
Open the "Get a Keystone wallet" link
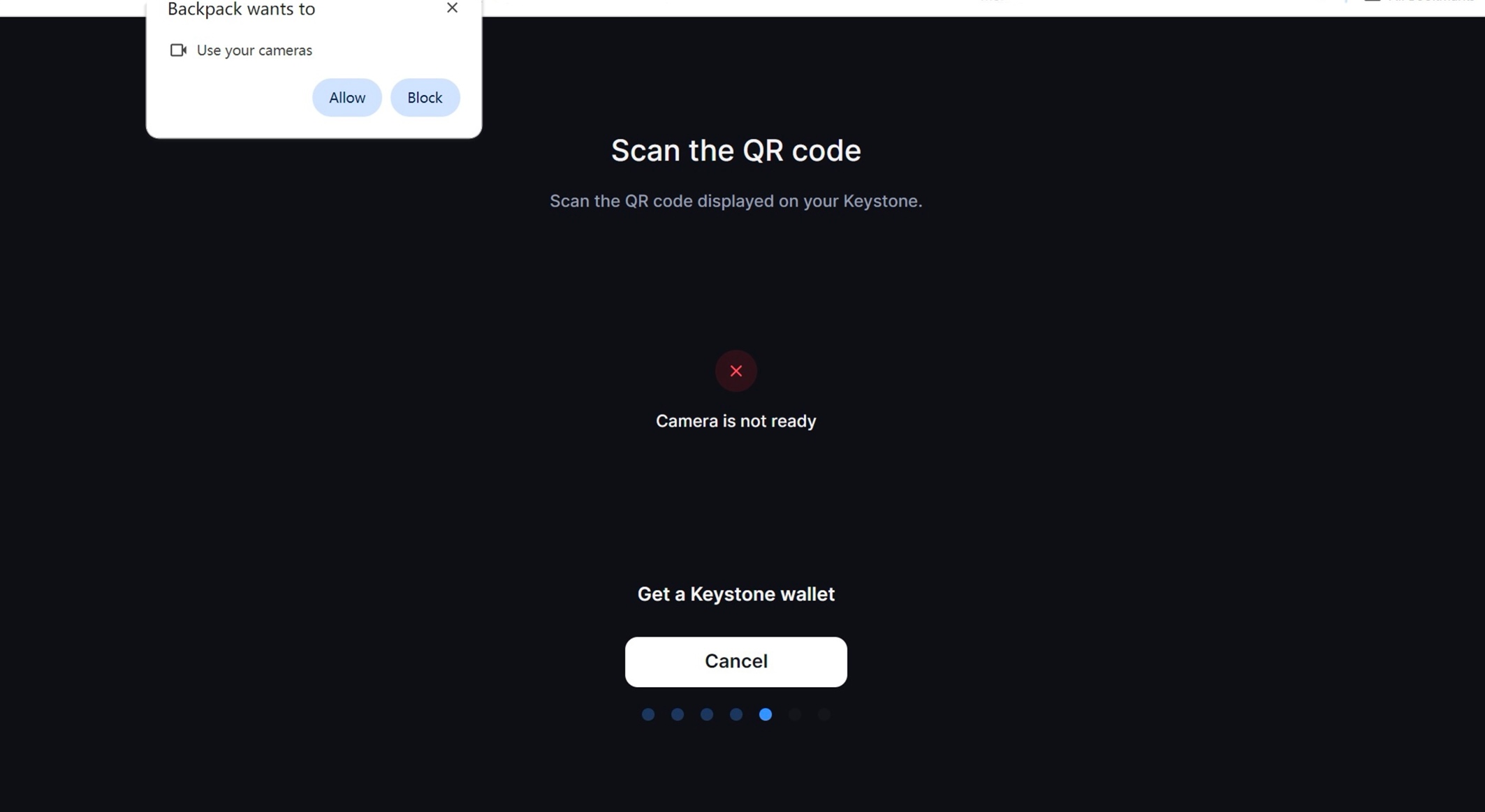[736, 594]
